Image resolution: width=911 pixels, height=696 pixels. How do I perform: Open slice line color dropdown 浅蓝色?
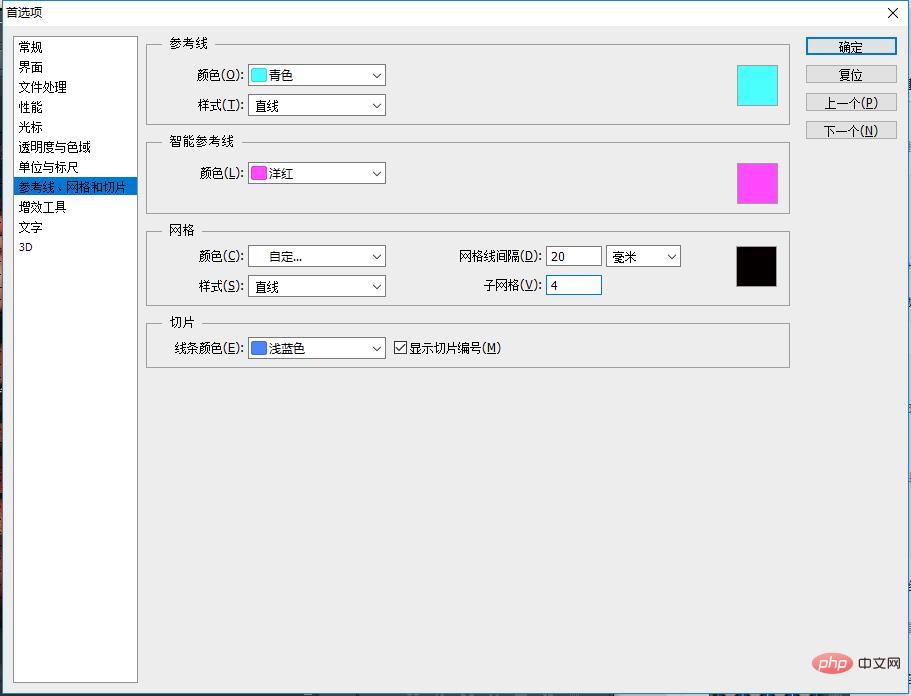pyautogui.click(x=317, y=348)
